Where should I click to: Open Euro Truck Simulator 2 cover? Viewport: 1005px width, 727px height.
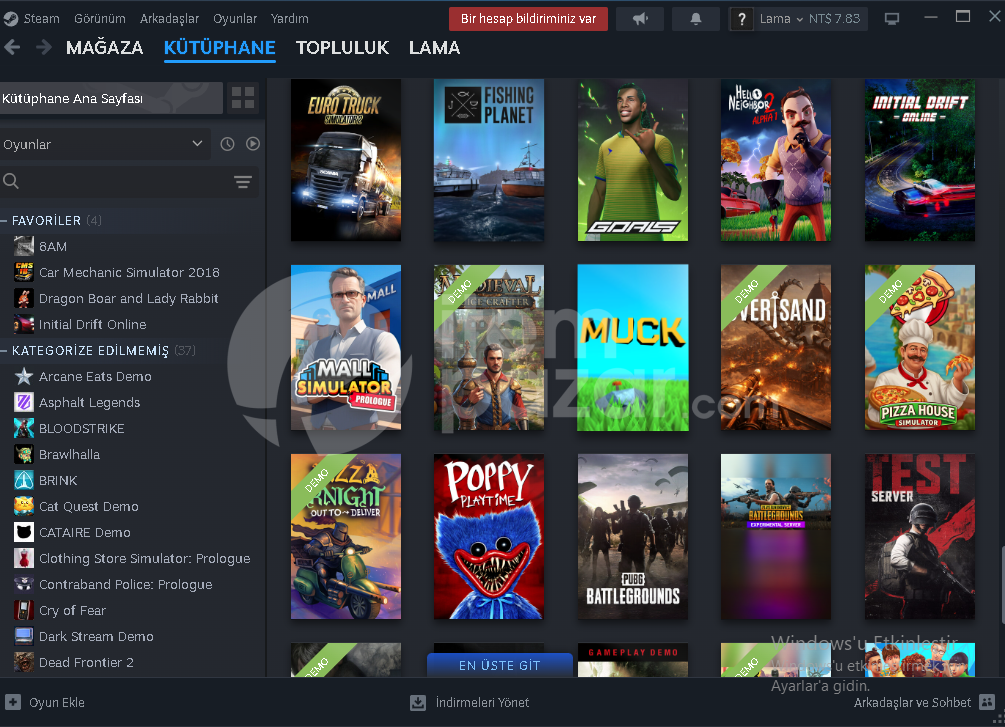coord(346,160)
